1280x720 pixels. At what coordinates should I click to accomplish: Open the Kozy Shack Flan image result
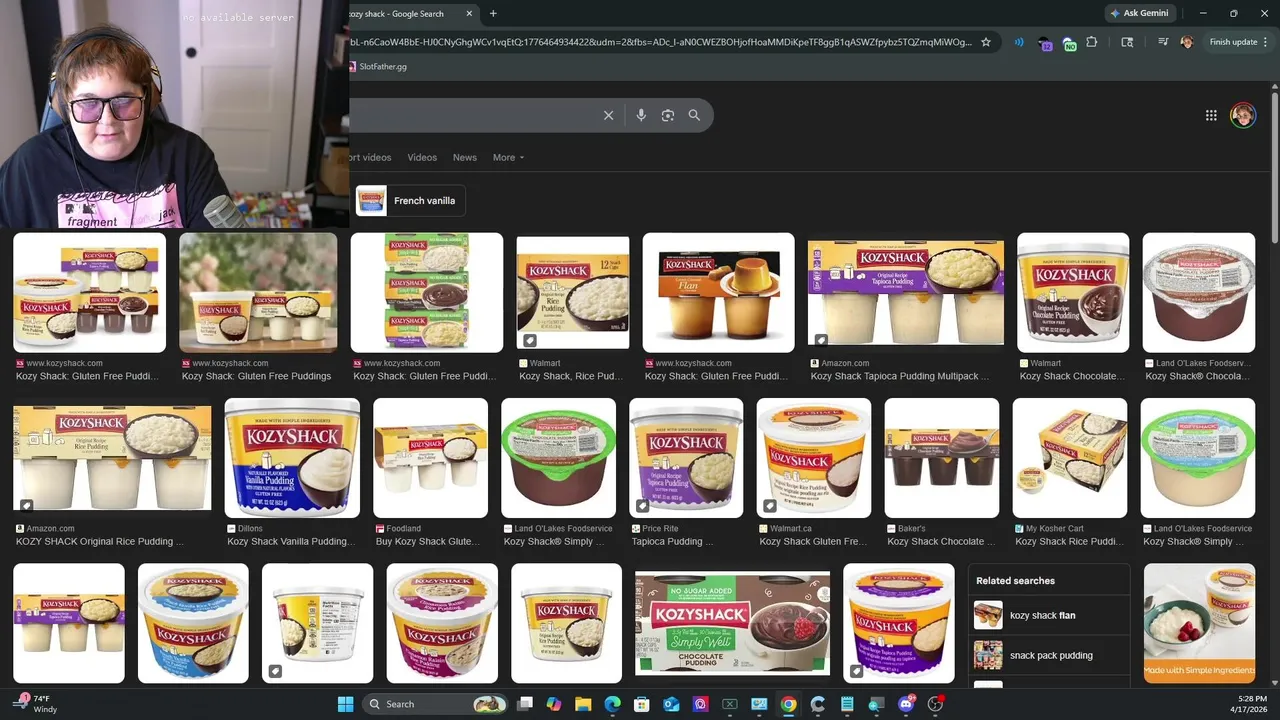tap(718, 293)
